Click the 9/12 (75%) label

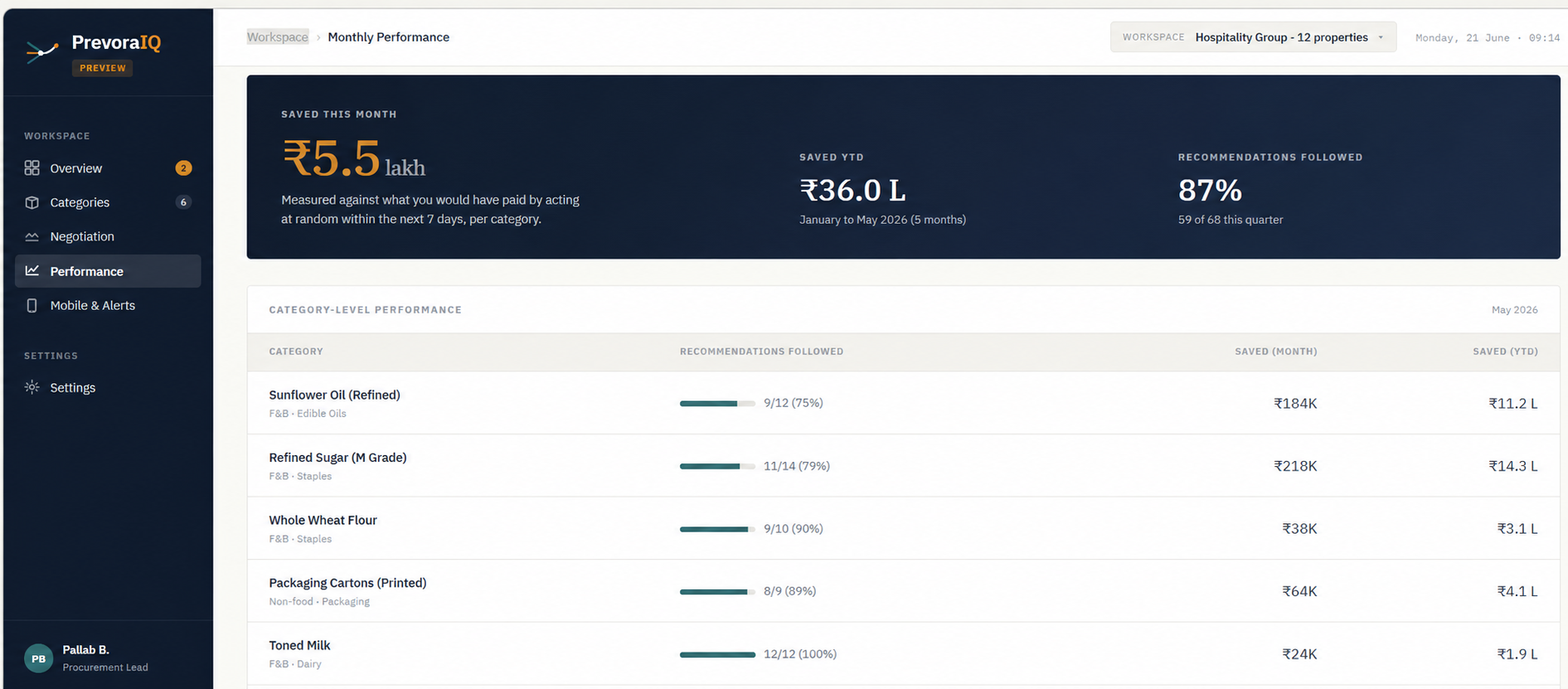793,403
